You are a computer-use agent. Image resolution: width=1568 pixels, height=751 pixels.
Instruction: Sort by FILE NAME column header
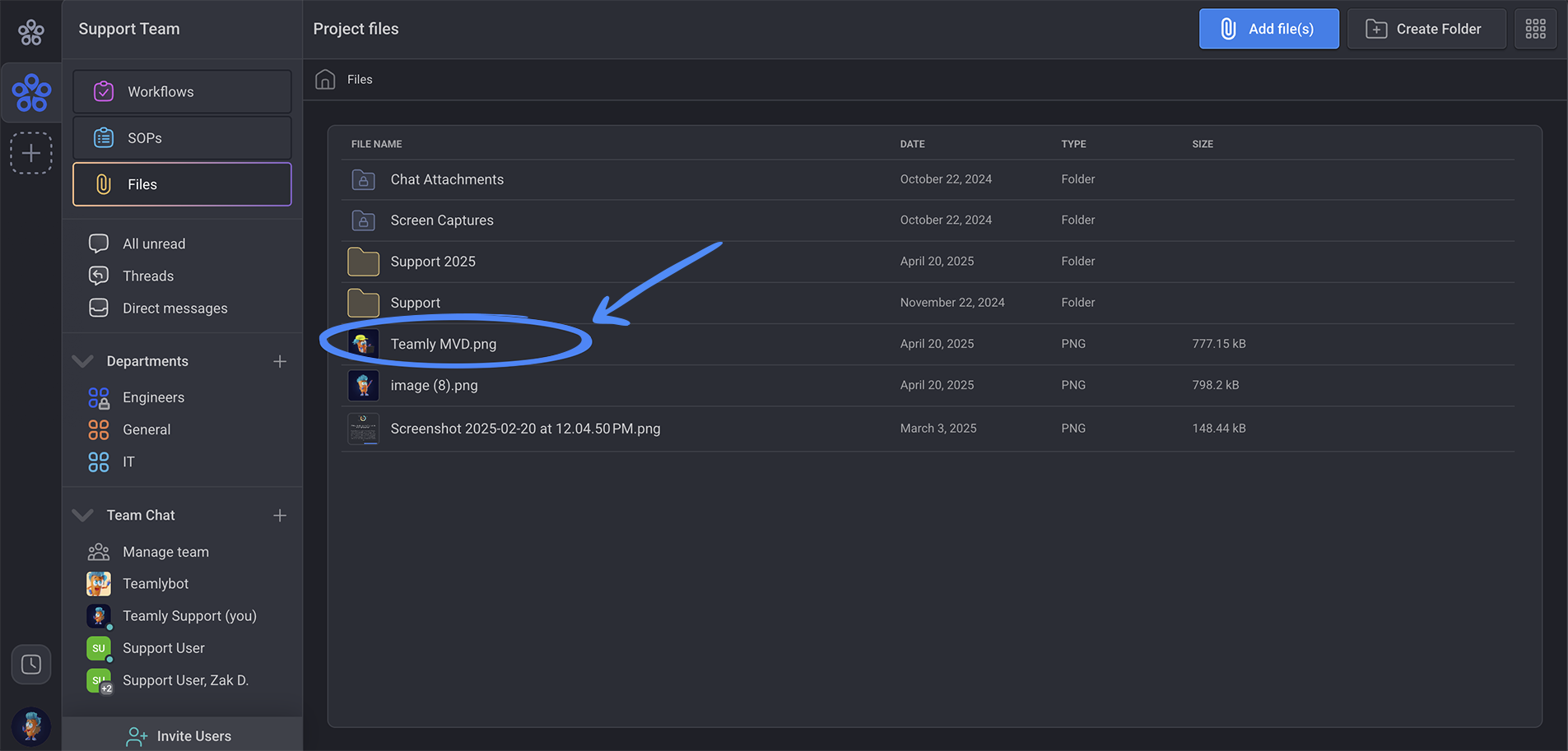pos(376,144)
